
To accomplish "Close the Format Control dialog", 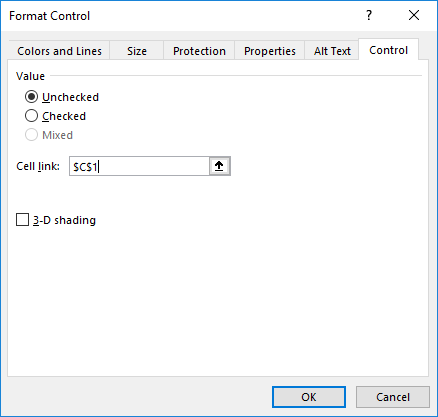I will [414, 15].
